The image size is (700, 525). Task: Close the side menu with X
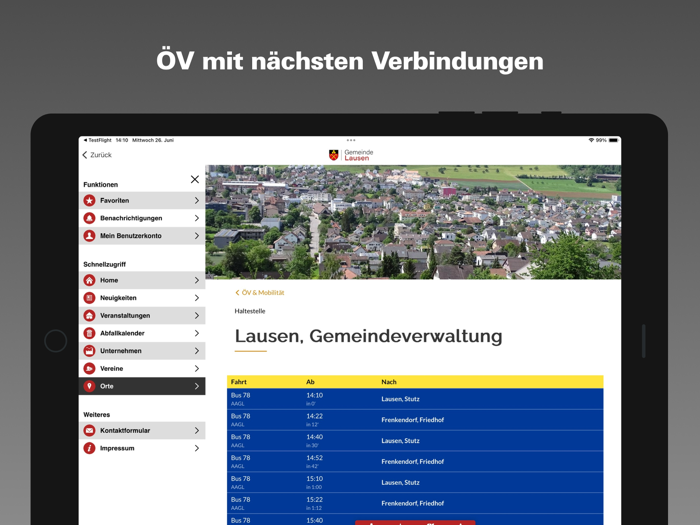click(195, 179)
